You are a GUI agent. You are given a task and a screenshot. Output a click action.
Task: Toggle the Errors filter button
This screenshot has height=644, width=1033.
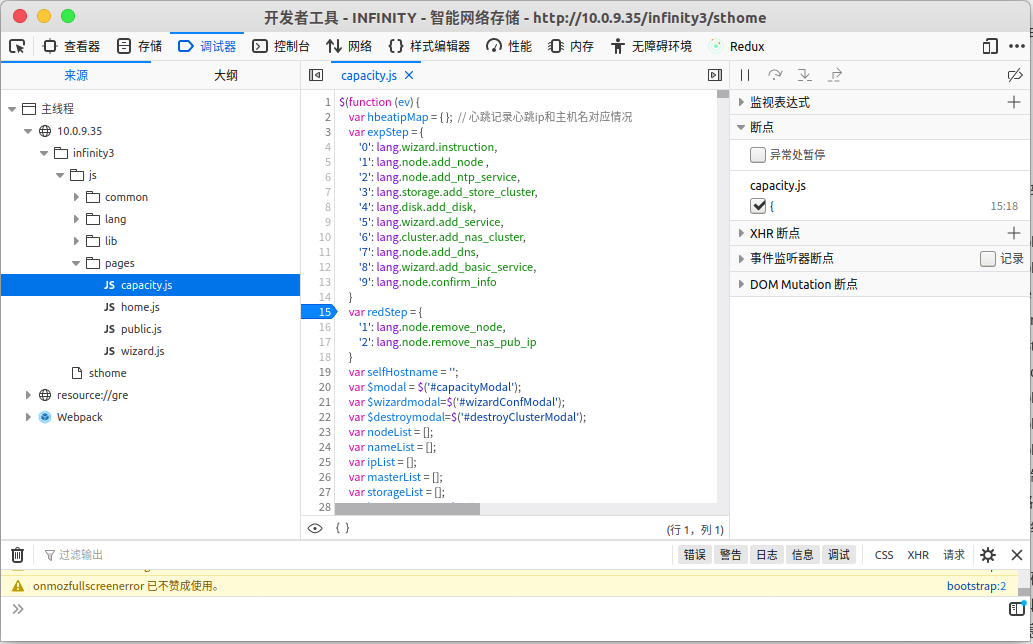[x=694, y=555]
